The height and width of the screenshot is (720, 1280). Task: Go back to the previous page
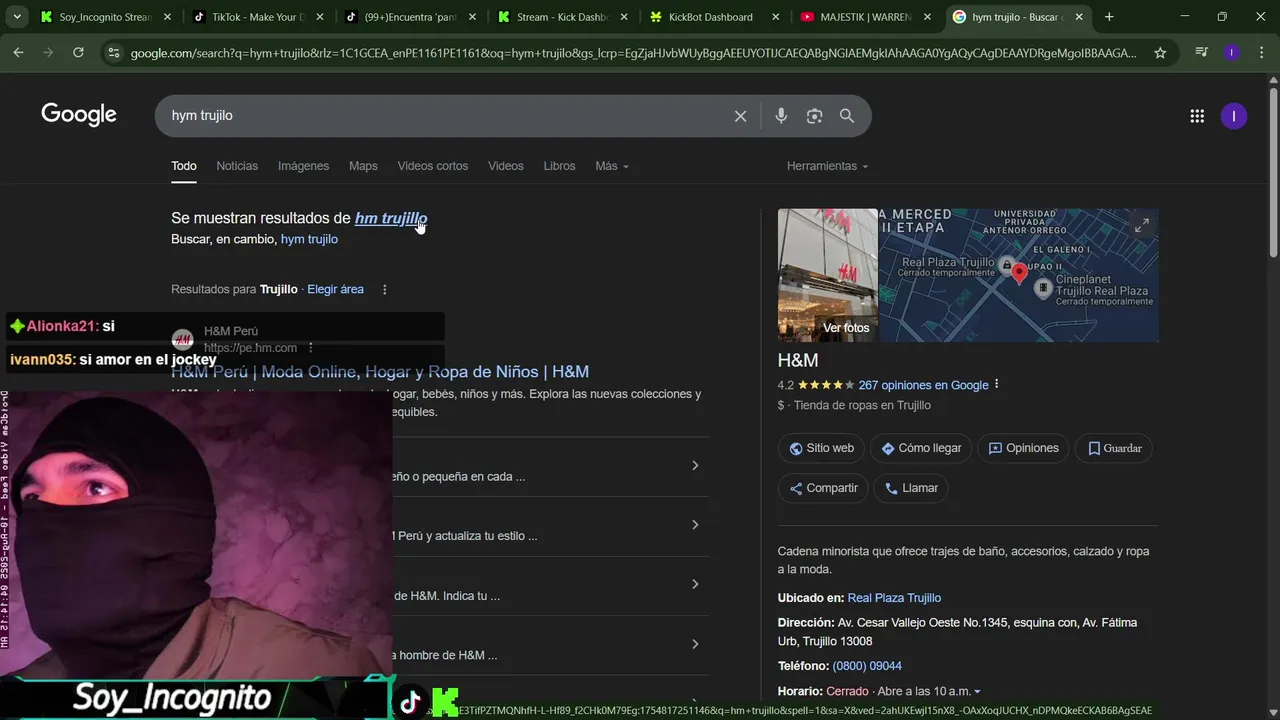point(19,53)
